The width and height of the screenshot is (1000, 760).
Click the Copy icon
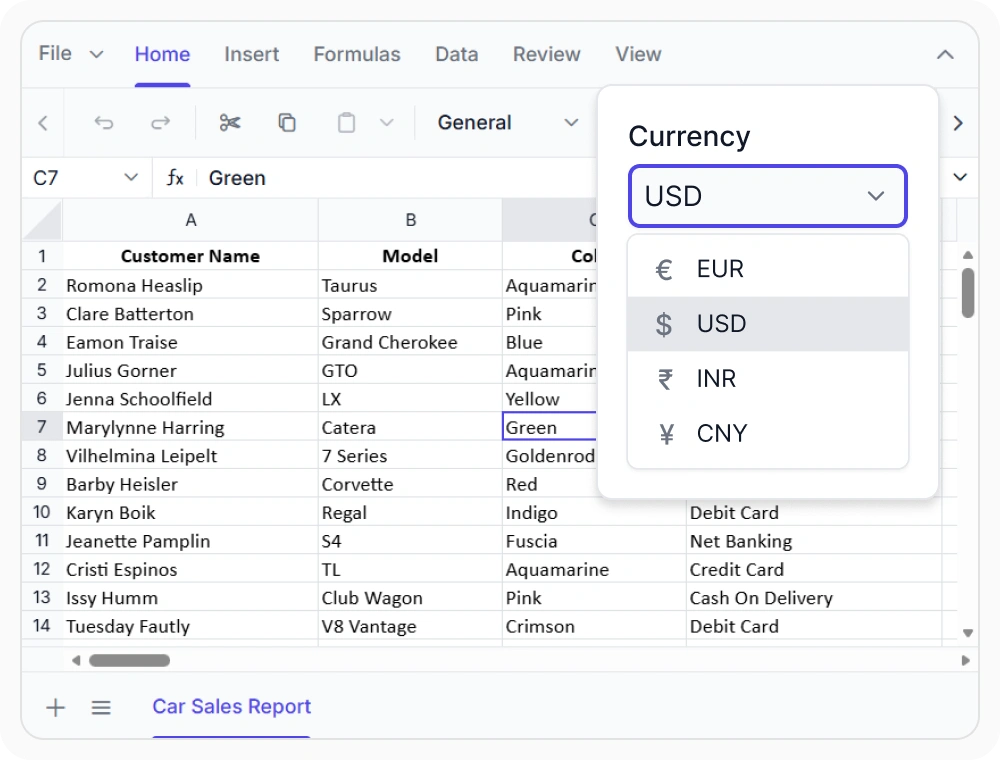[287, 122]
